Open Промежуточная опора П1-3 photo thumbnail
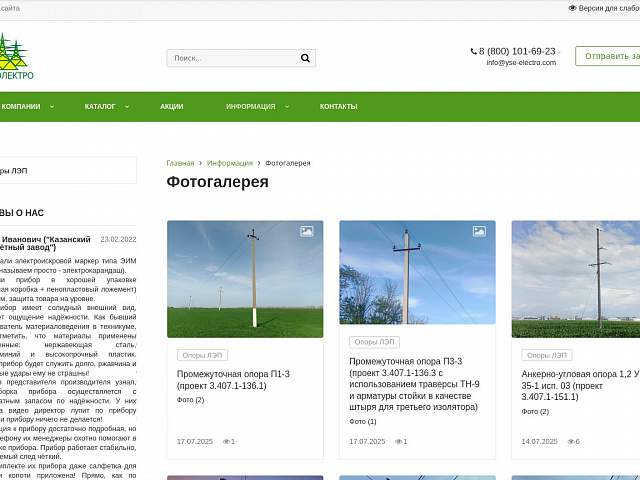The image size is (640, 480). tap(245, 279)
